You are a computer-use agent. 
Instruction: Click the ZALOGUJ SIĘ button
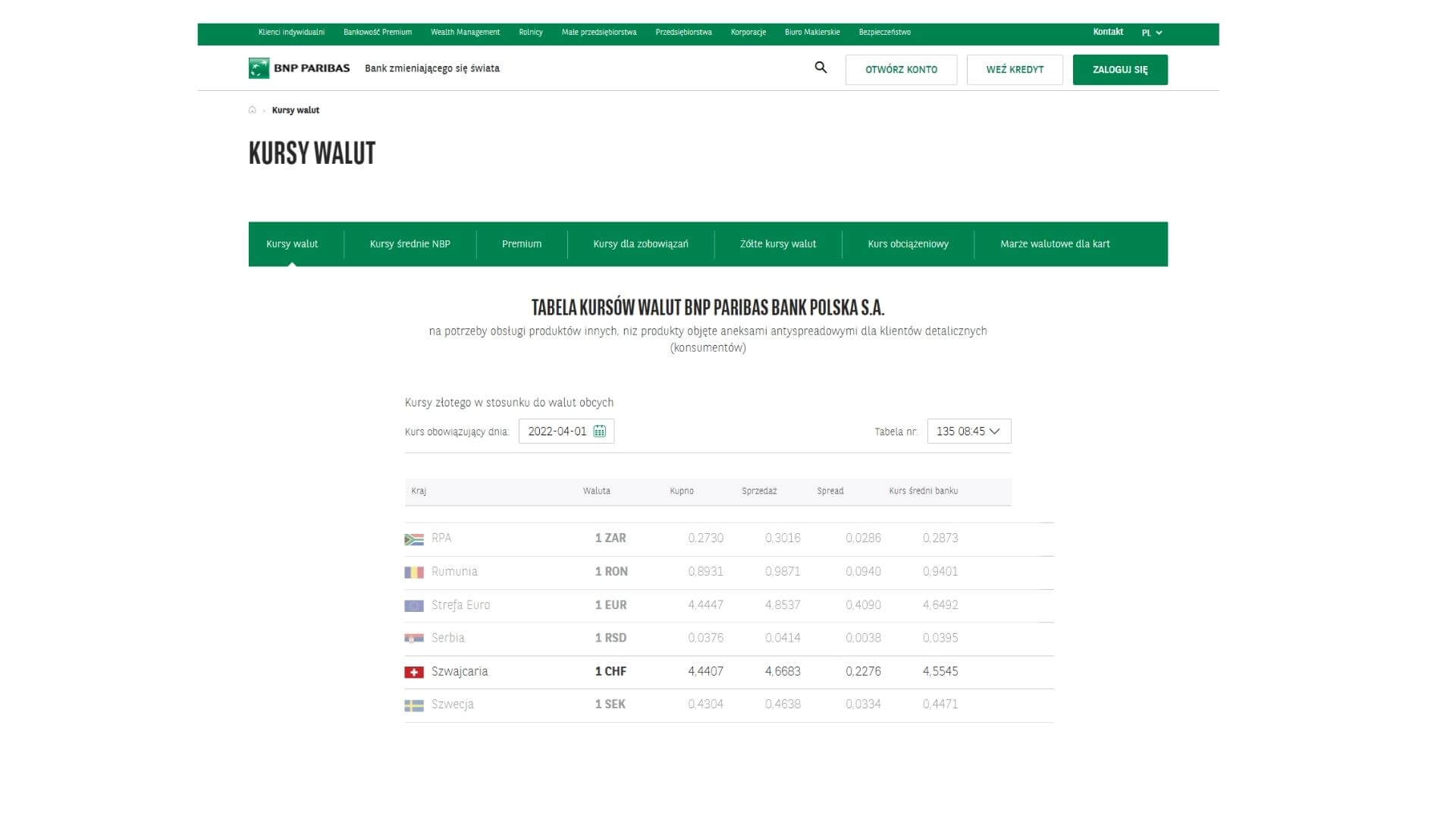coord(1120,69)
